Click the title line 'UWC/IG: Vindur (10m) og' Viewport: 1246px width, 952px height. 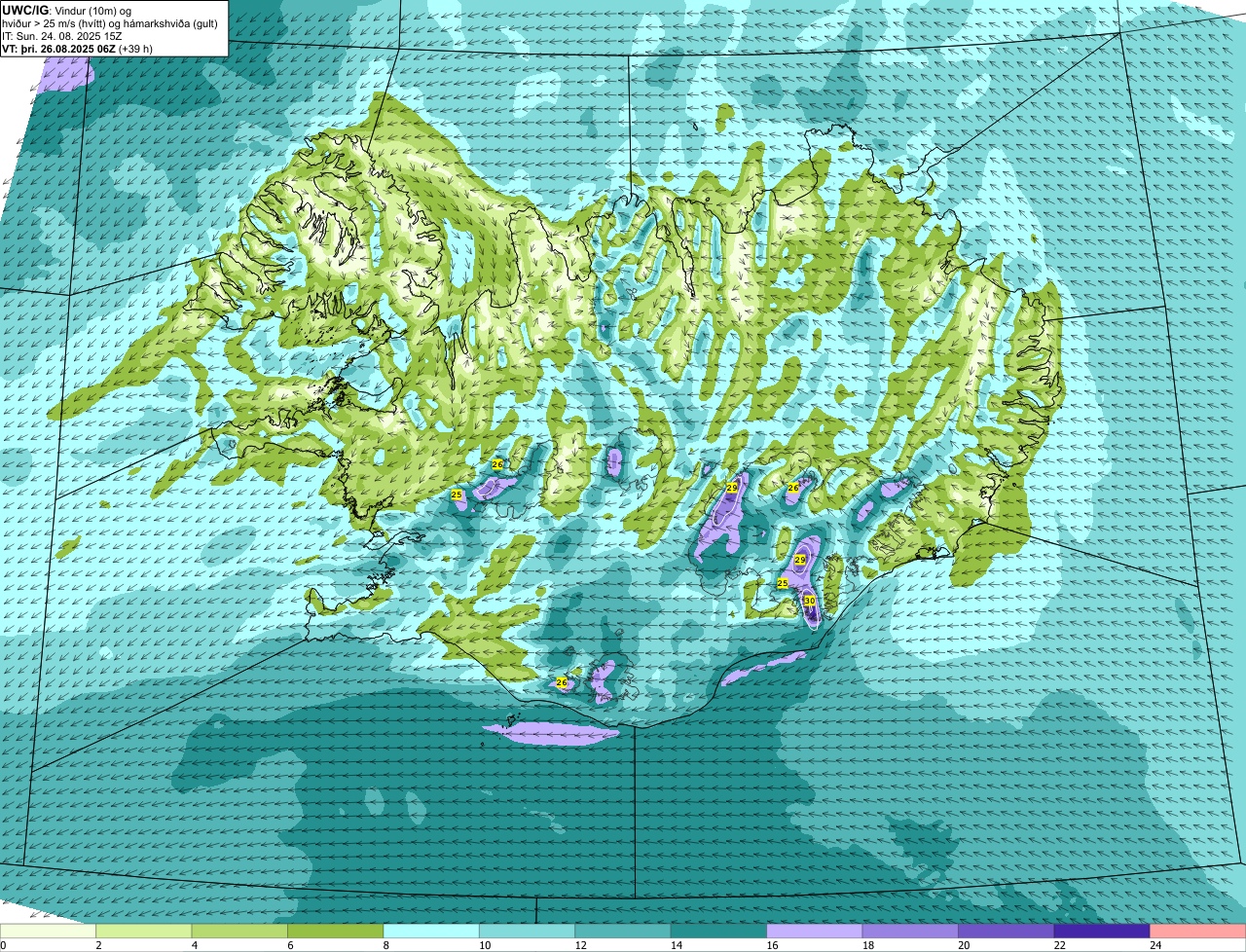pyautogui.click(x=67, y=11)
